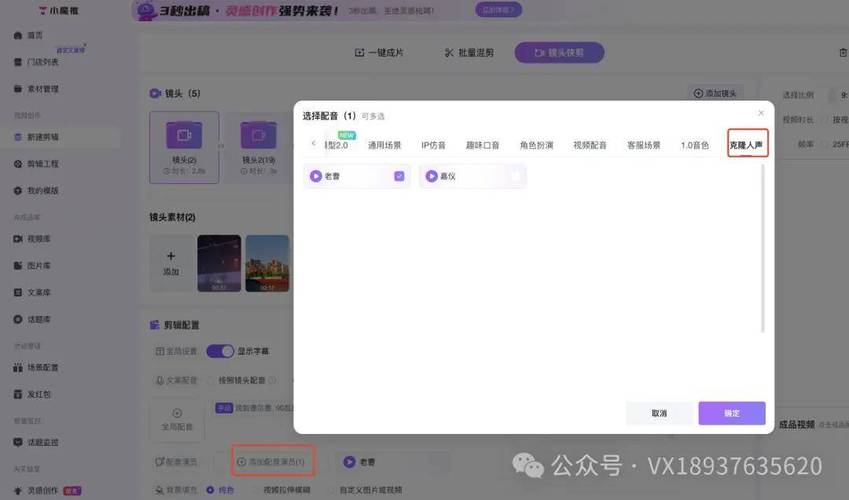This screenshot has width=849, height=500.
Task: Close the 选择配音 dialog with X
Action: tap(761, 113)
